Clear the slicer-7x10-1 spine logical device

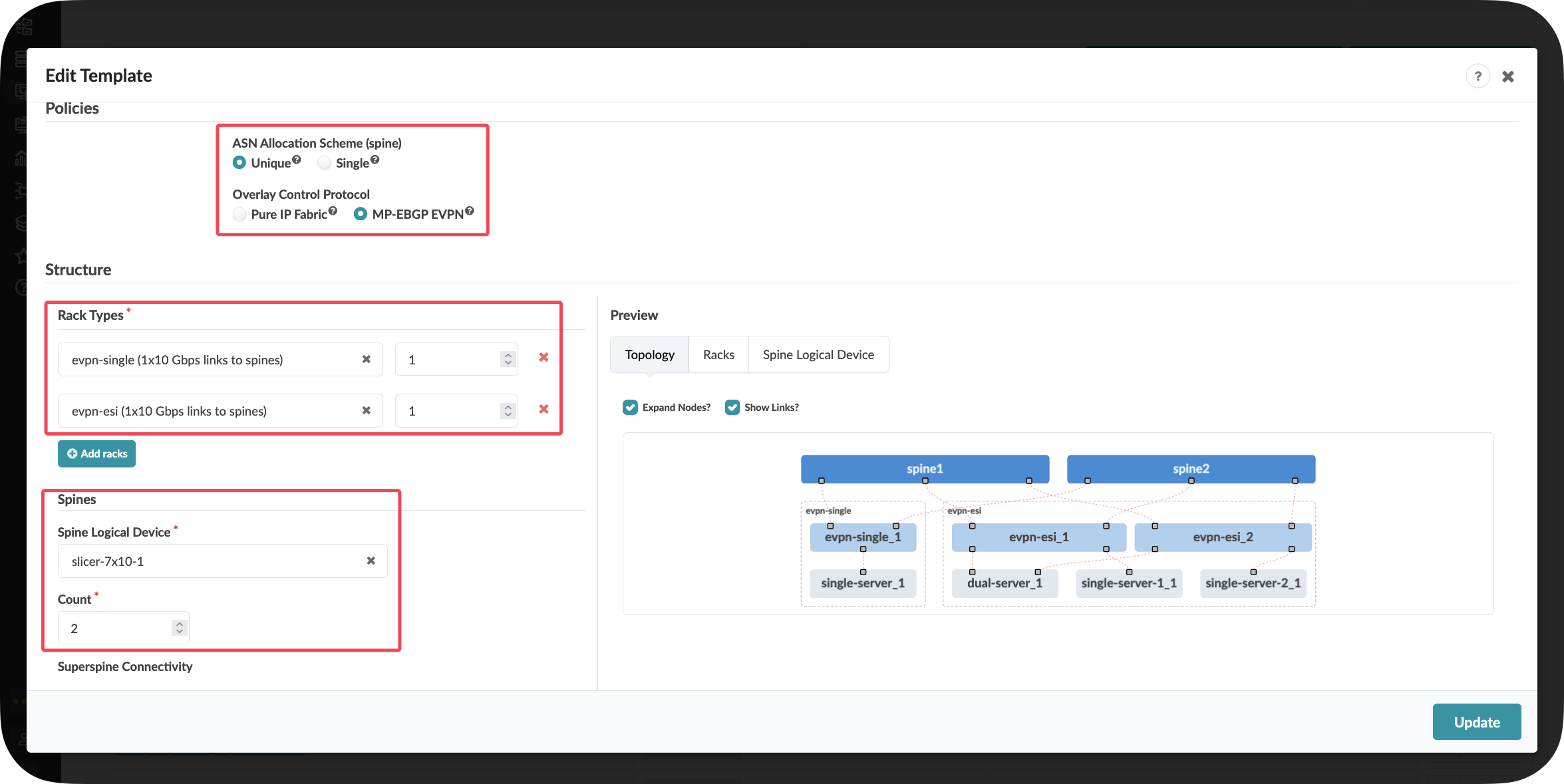[371, 561]
